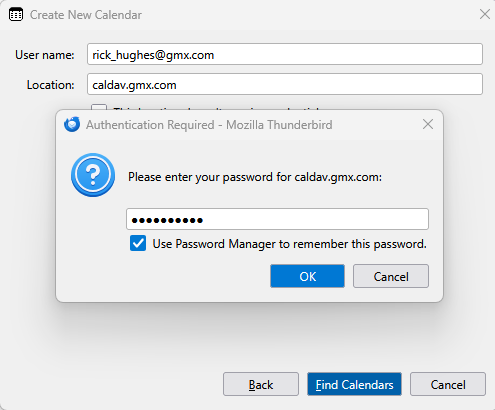Screen dimensions: 495x410
Task: Click the password prompt text for caldav.gmx.com
Action: [255, 177]
